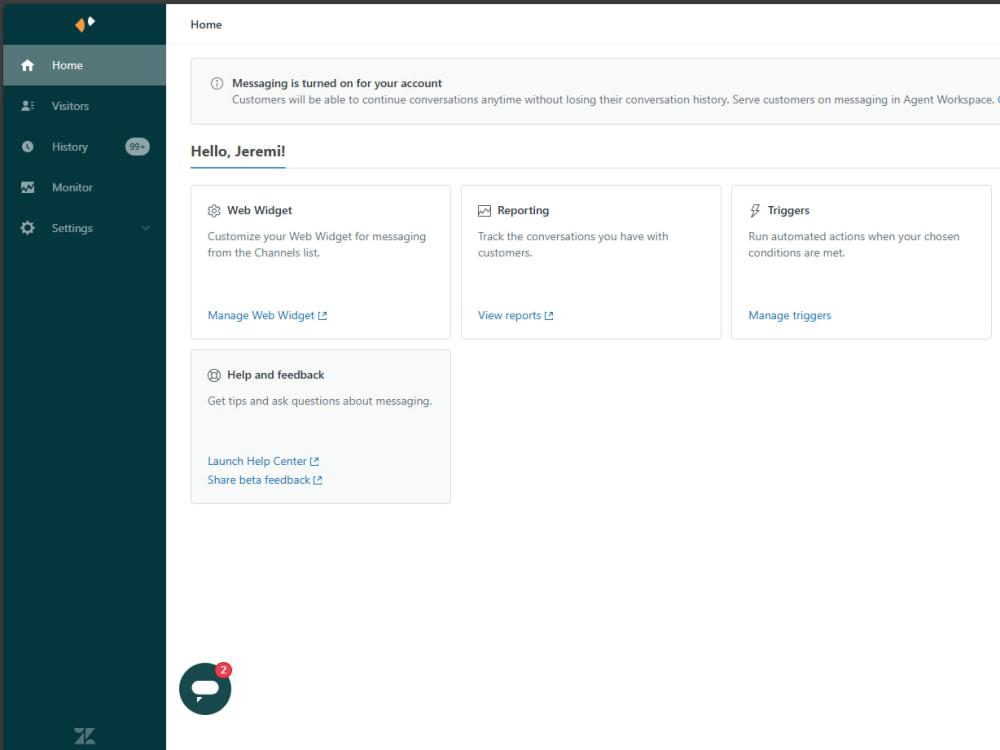Click external link icon beside Manage Web Widget
The image size is (1000, 750).
323,316
